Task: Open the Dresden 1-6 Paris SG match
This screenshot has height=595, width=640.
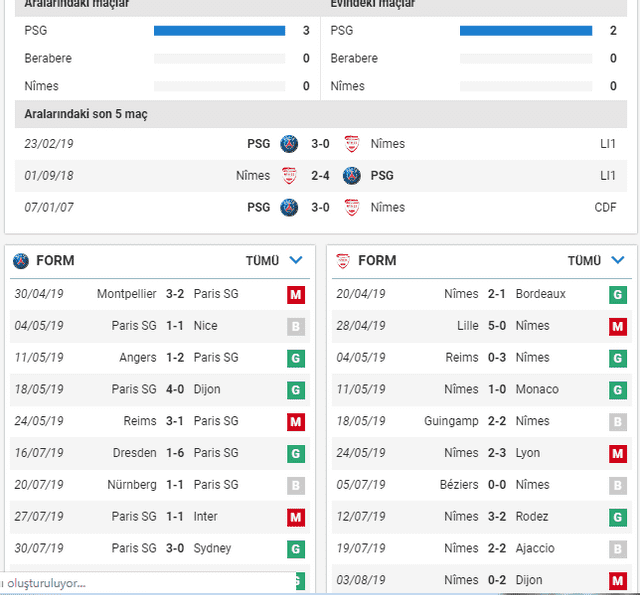Action: point(160,453)
